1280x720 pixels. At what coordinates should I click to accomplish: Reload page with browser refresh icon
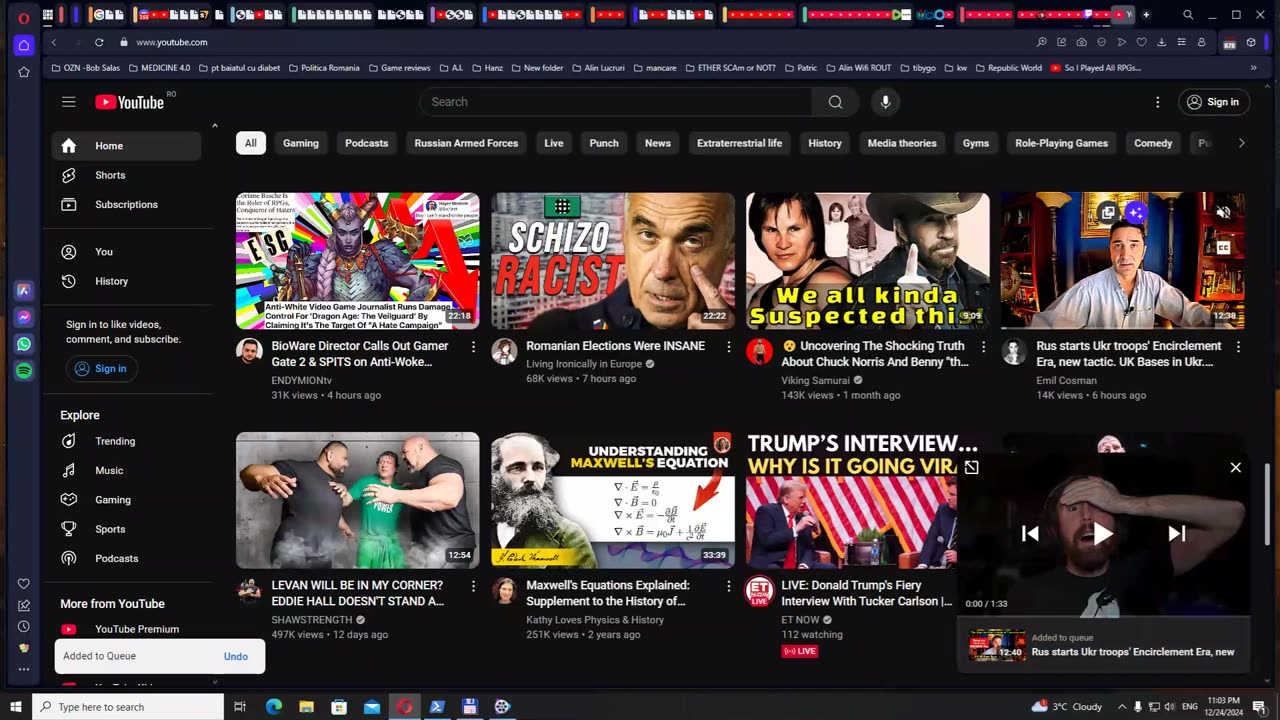99,42
